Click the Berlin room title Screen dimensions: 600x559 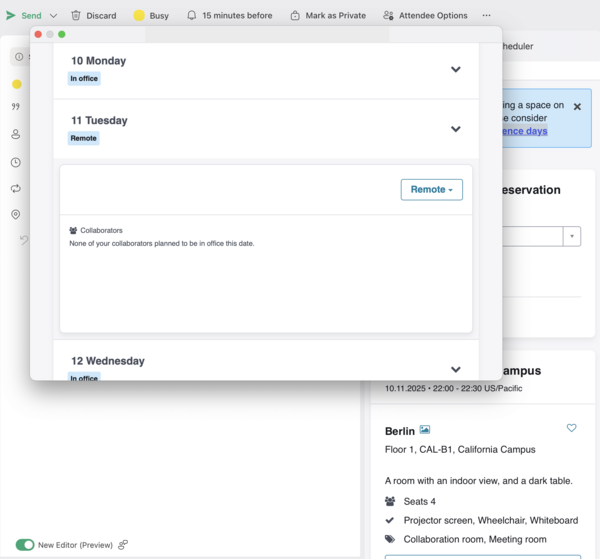pyautogui.click(x=400, y=431)
